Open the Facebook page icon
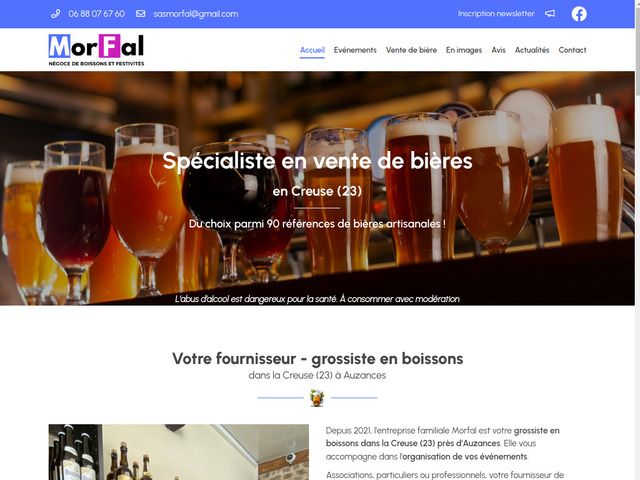 [579, 14]
